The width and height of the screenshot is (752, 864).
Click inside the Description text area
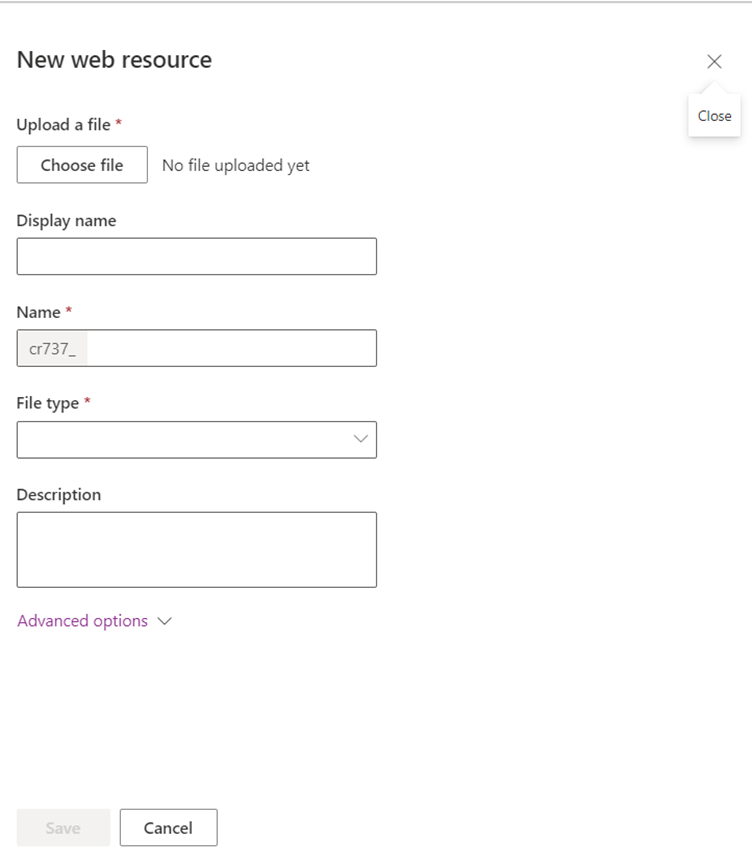coord(196,548)
